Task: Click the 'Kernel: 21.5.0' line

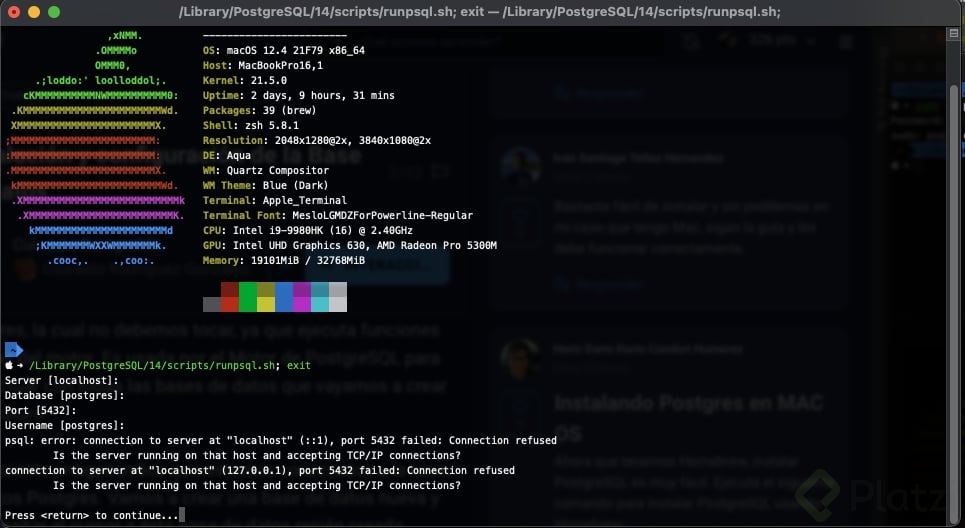Action: [245, 81]
